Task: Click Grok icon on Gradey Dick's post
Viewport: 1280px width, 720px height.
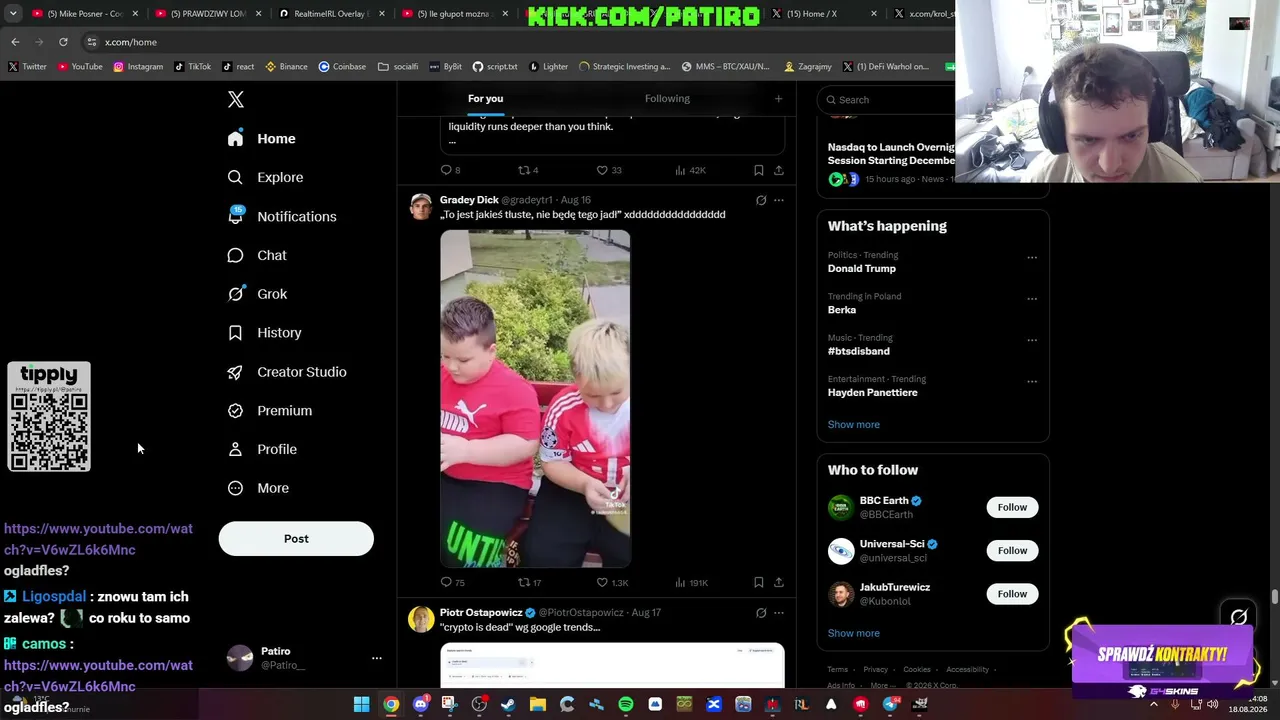Action: tap(761, 200)
